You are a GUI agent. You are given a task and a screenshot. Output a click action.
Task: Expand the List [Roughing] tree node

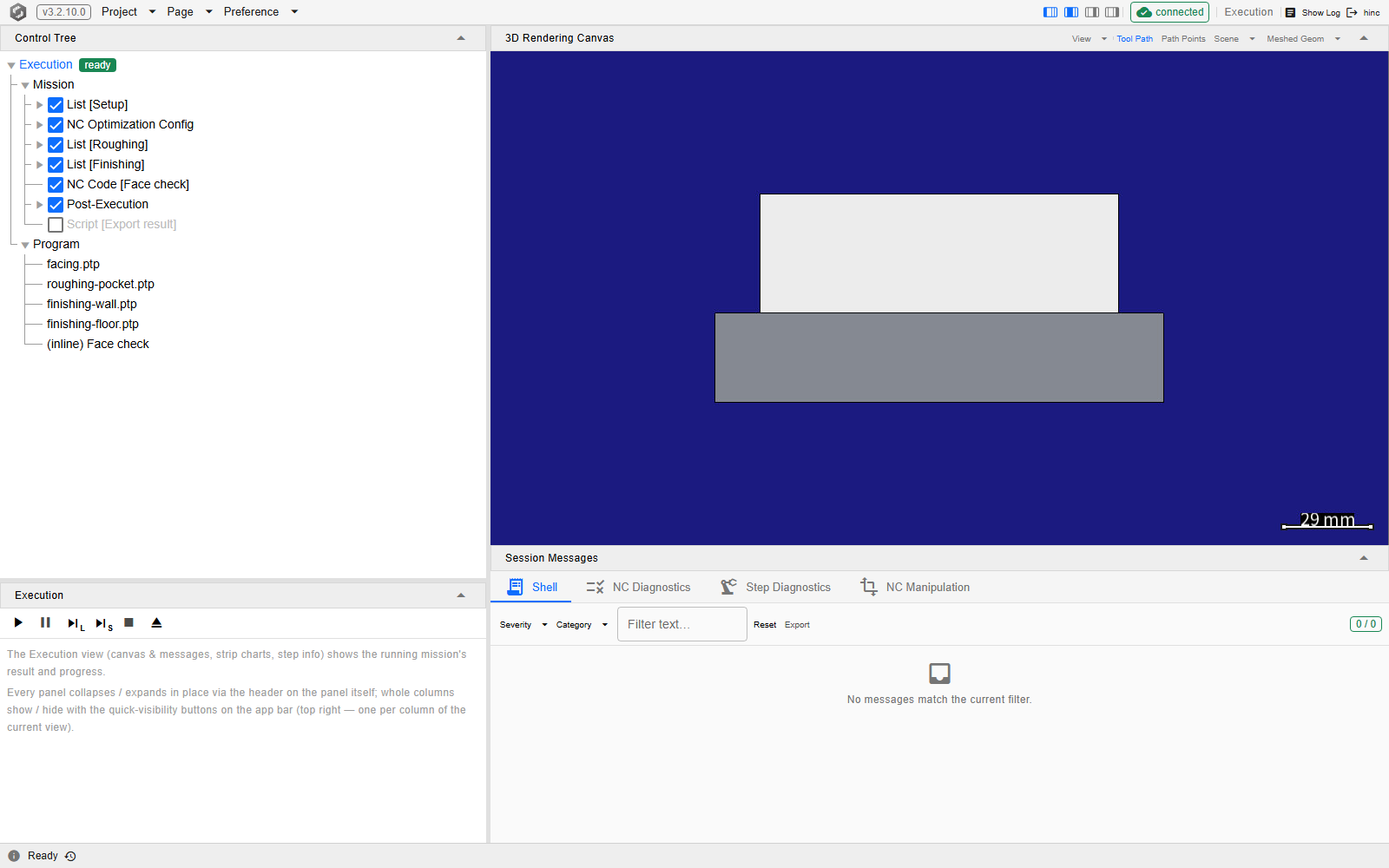pos(39,145)
